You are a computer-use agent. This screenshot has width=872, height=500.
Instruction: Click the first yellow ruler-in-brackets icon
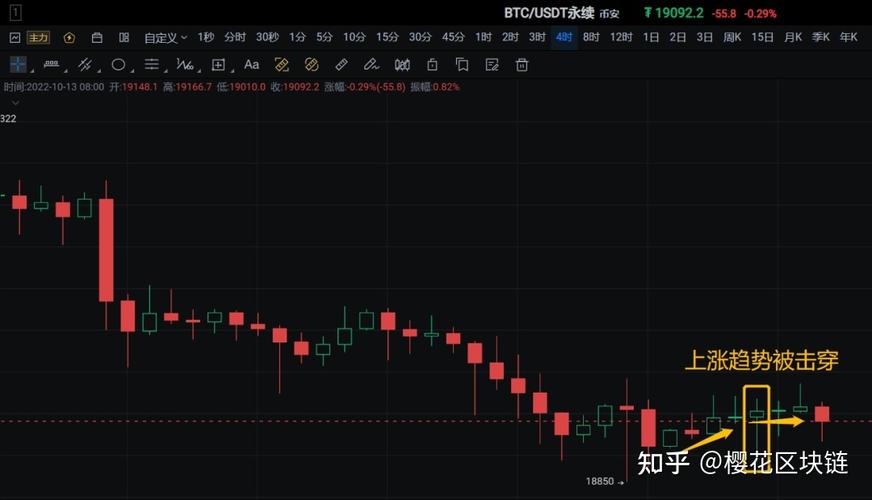click(x=282, y=65)
